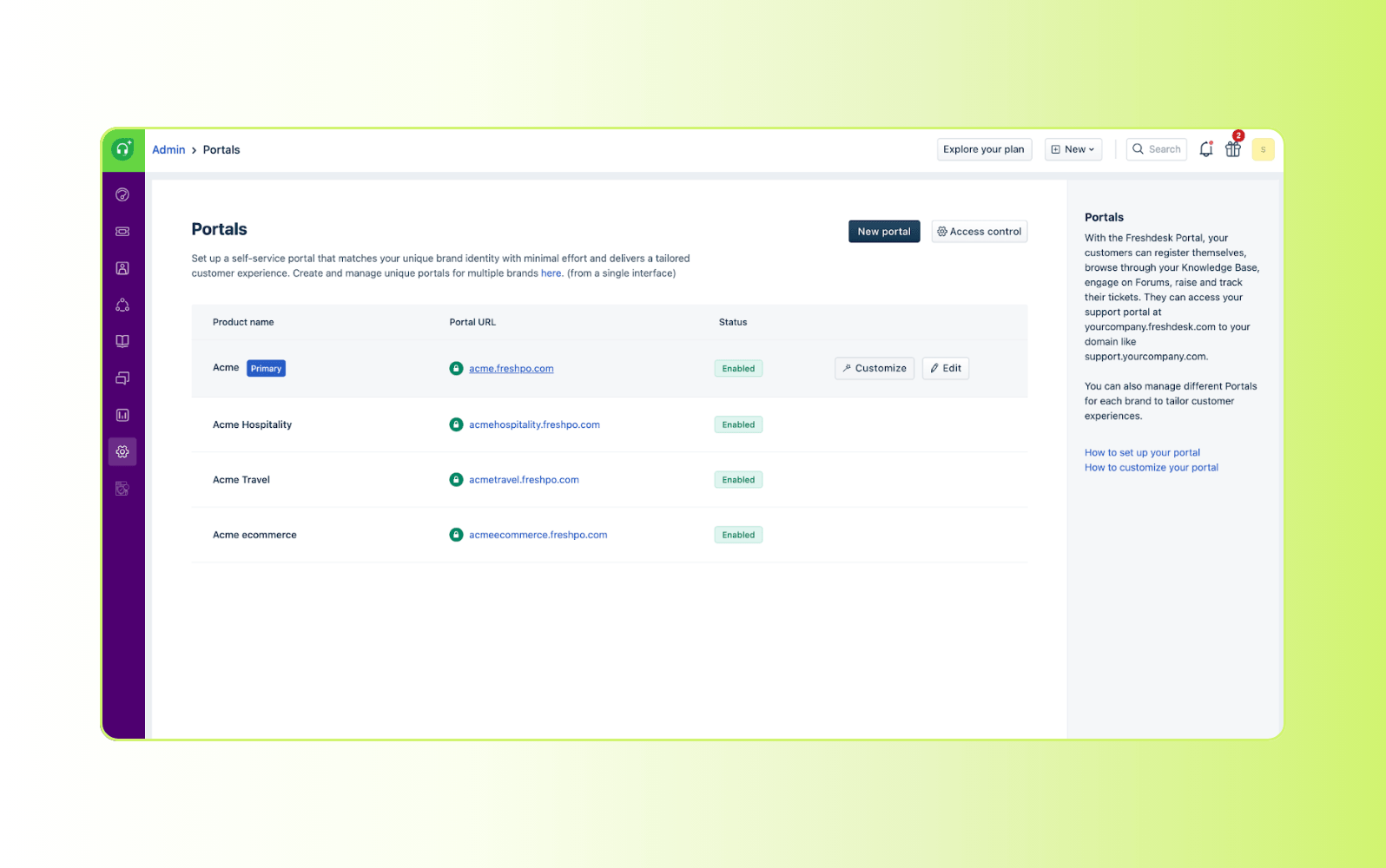This screenshot has width=1386, height=868.
Task: Open the Tickets sidebar icon
Action: coord(122,232)
